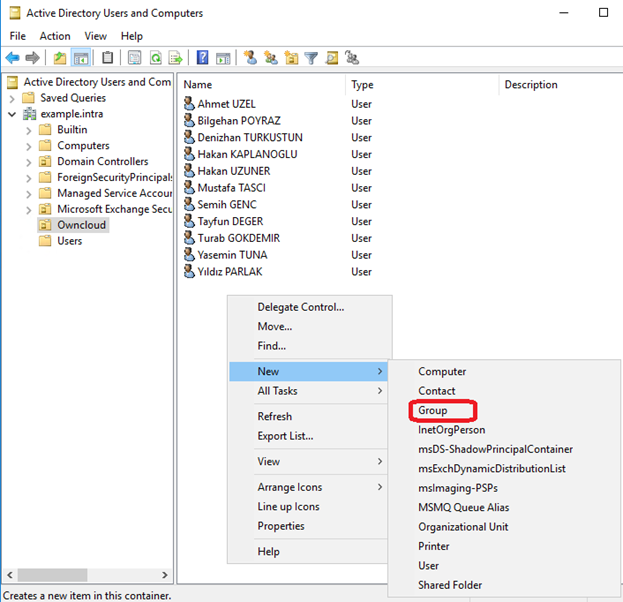Click user icon beside Semih GENC
Screen dimensions: 623x602
click(x=189, y=204)
